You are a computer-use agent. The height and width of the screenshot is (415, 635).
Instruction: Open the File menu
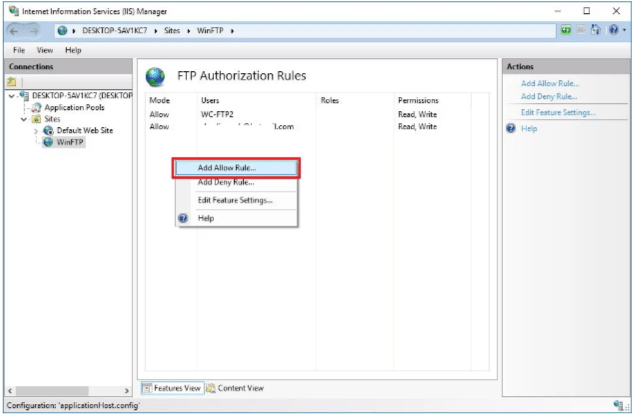click(19, 50)
